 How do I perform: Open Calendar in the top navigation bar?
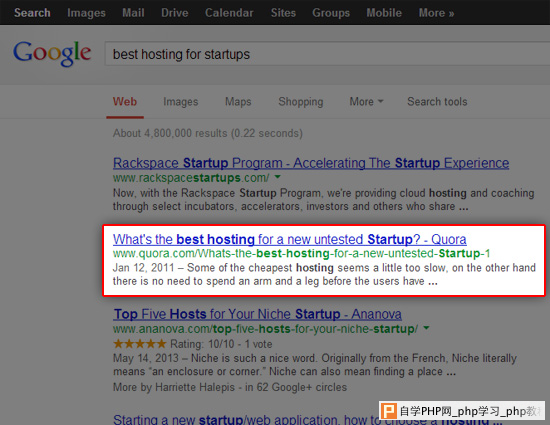[x=229, y=13]
